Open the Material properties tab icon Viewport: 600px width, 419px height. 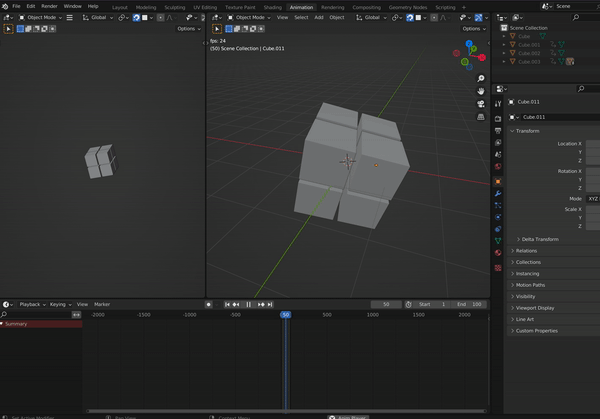click(498, 252)
